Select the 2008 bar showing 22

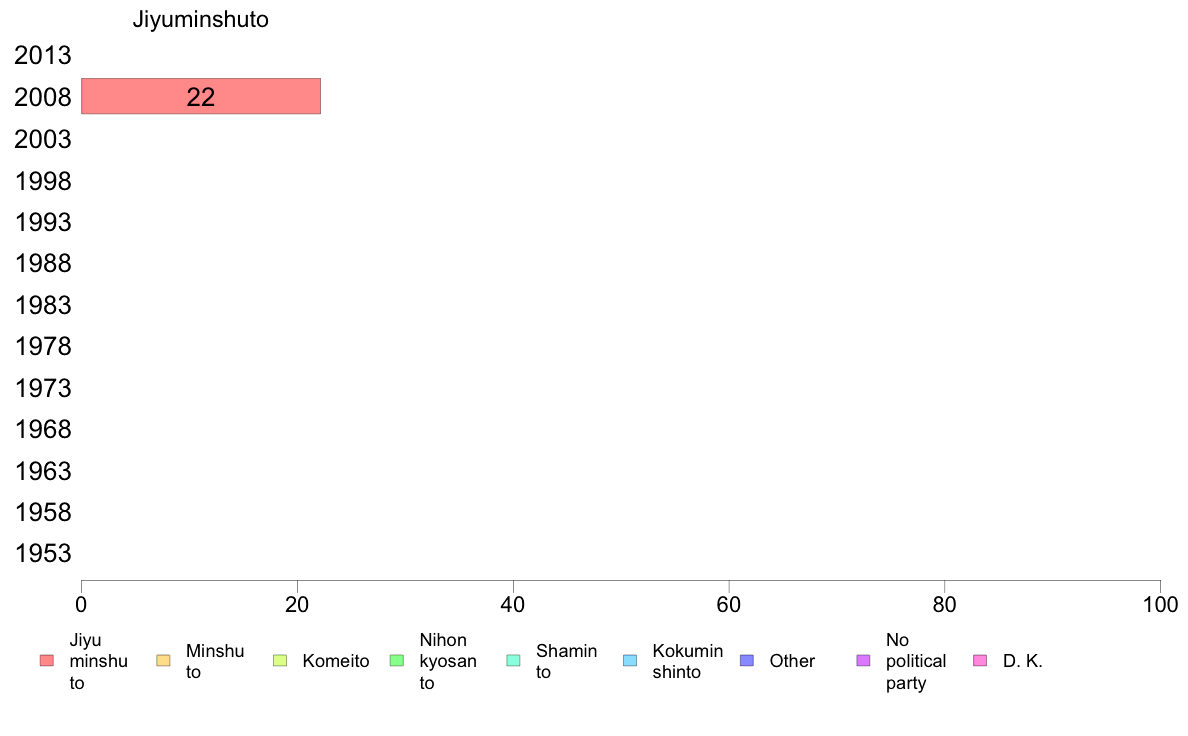(x=200, y=96)
